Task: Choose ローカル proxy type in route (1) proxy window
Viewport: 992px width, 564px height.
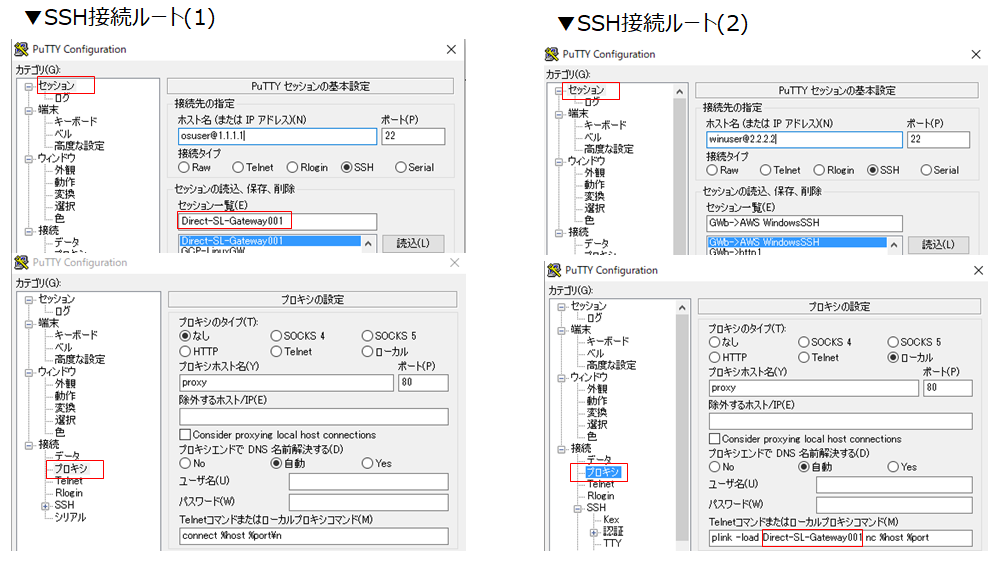Action: pyautogui.click(x=368, y=351)
